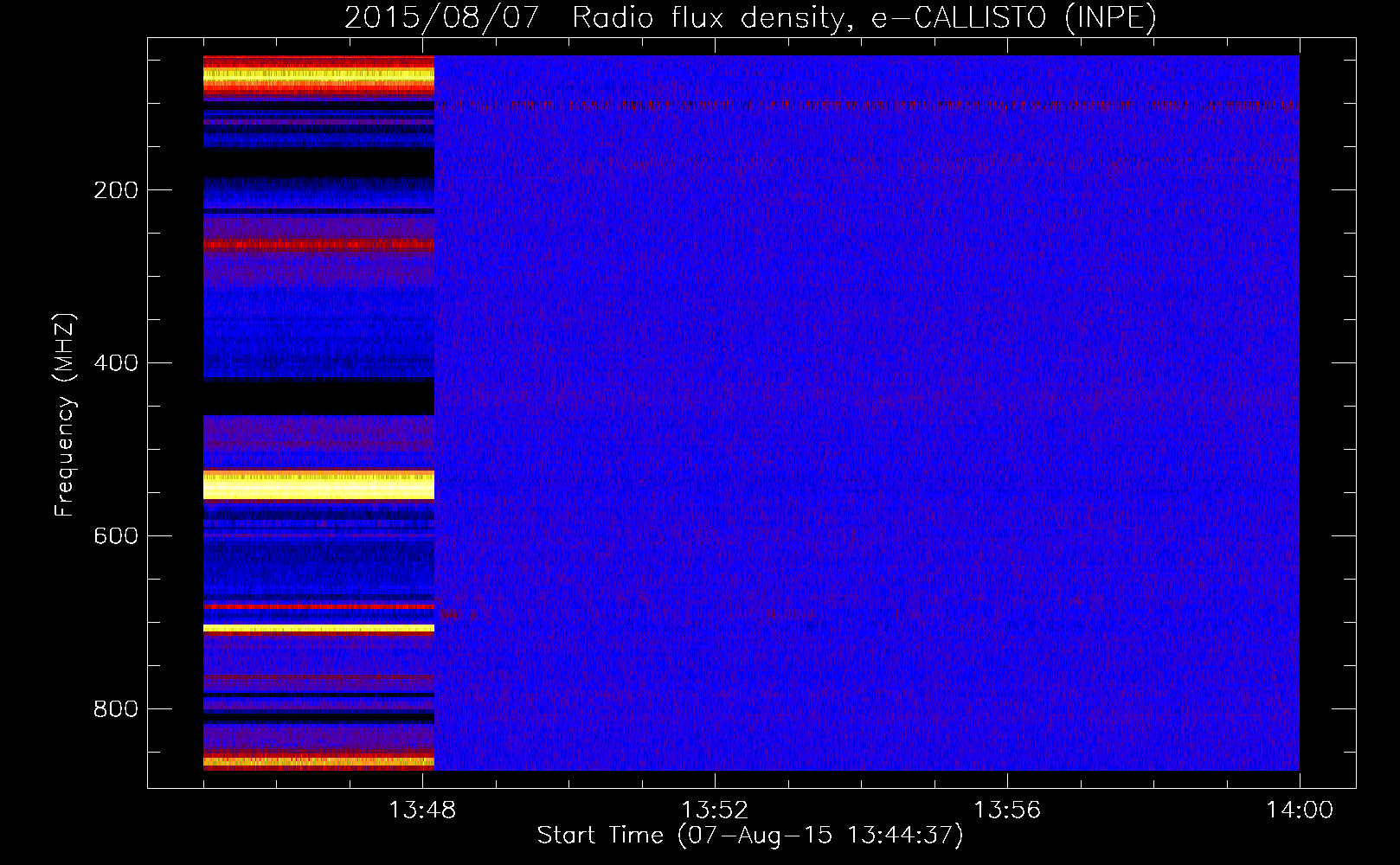The image size is (1400, 865).
Task: Click the 13:52 time tick label
Action: [x=715, y=811]
